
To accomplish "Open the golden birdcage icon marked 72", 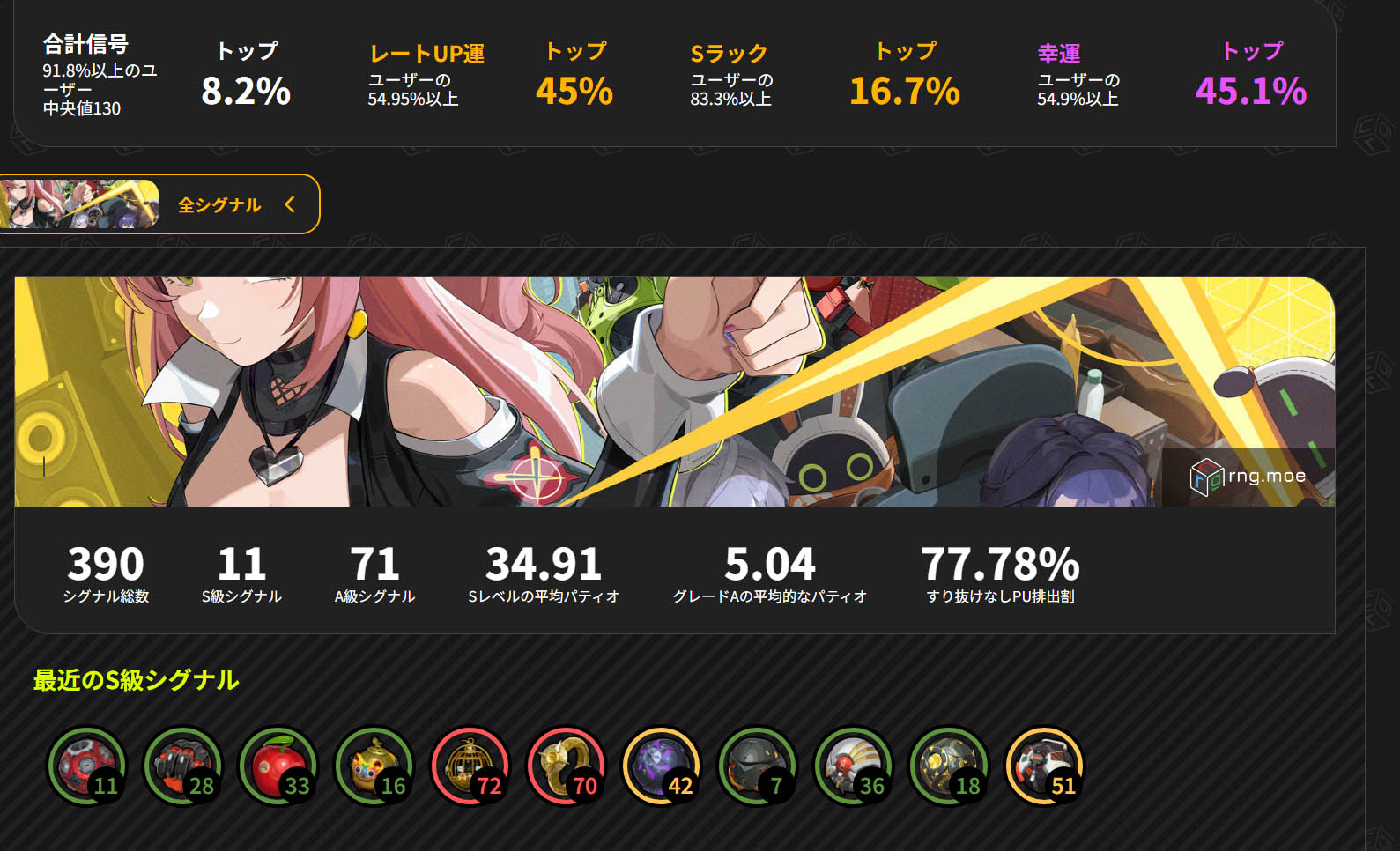I will click(x=470, y=766).
